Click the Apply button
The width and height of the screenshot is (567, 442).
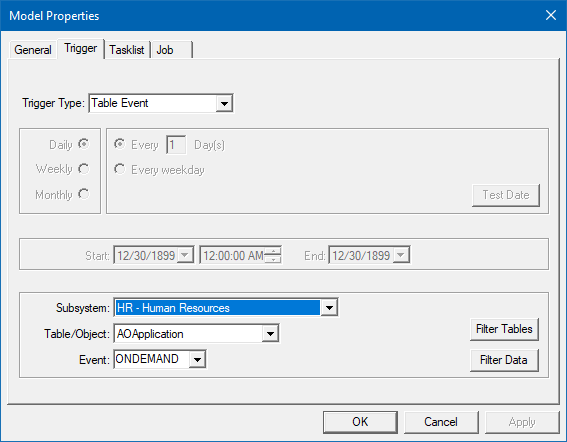(522, 422)
